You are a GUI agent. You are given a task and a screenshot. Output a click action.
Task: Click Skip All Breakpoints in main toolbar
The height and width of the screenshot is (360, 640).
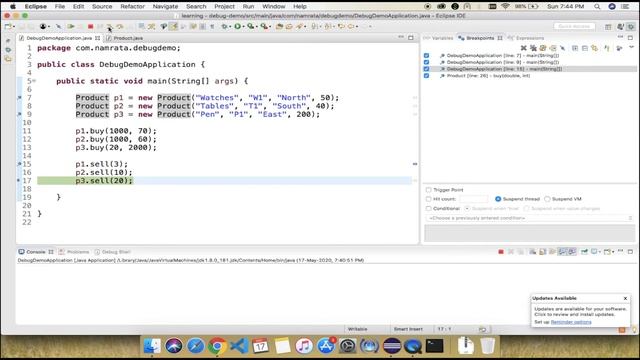58,27
